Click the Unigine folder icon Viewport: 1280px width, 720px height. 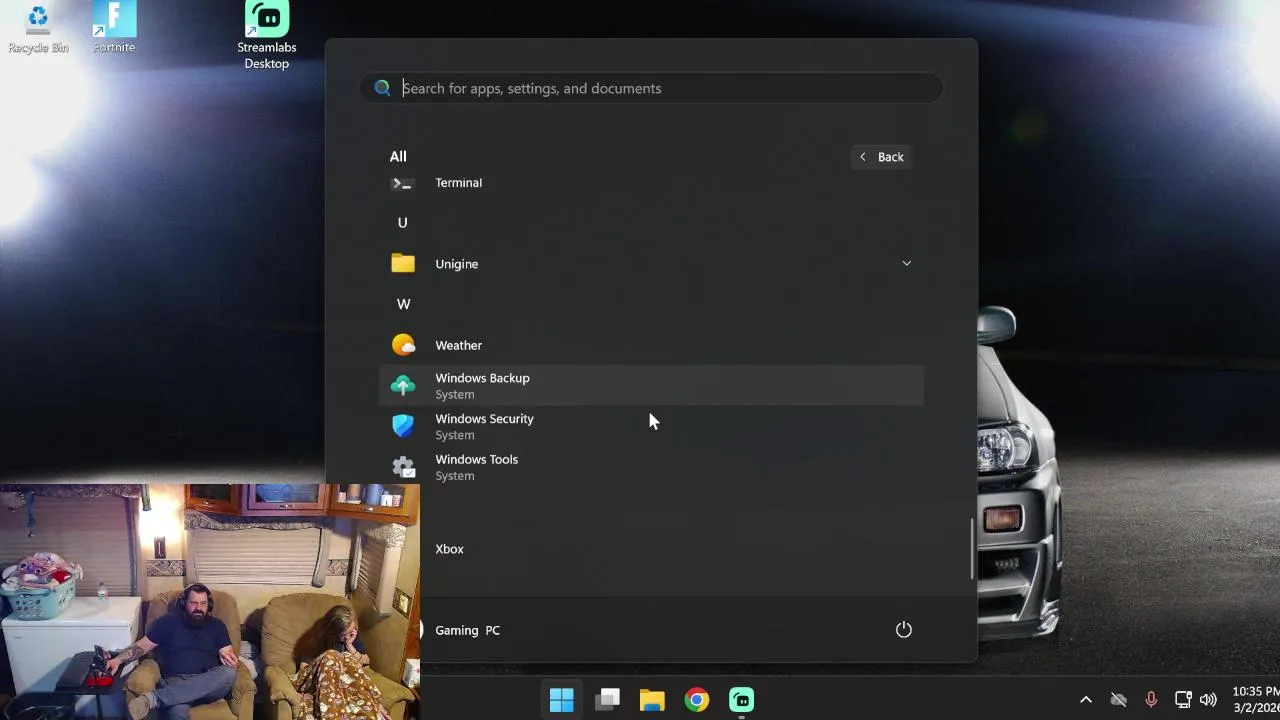click(403, 264)
